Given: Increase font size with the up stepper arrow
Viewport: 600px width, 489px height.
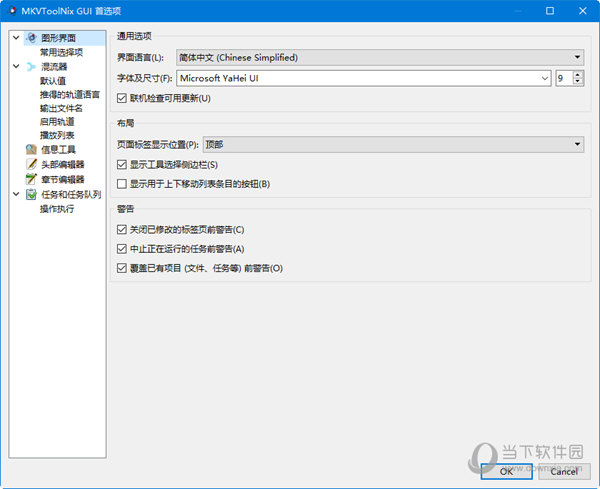Looking at the screenshot, I should pos(579,73).
